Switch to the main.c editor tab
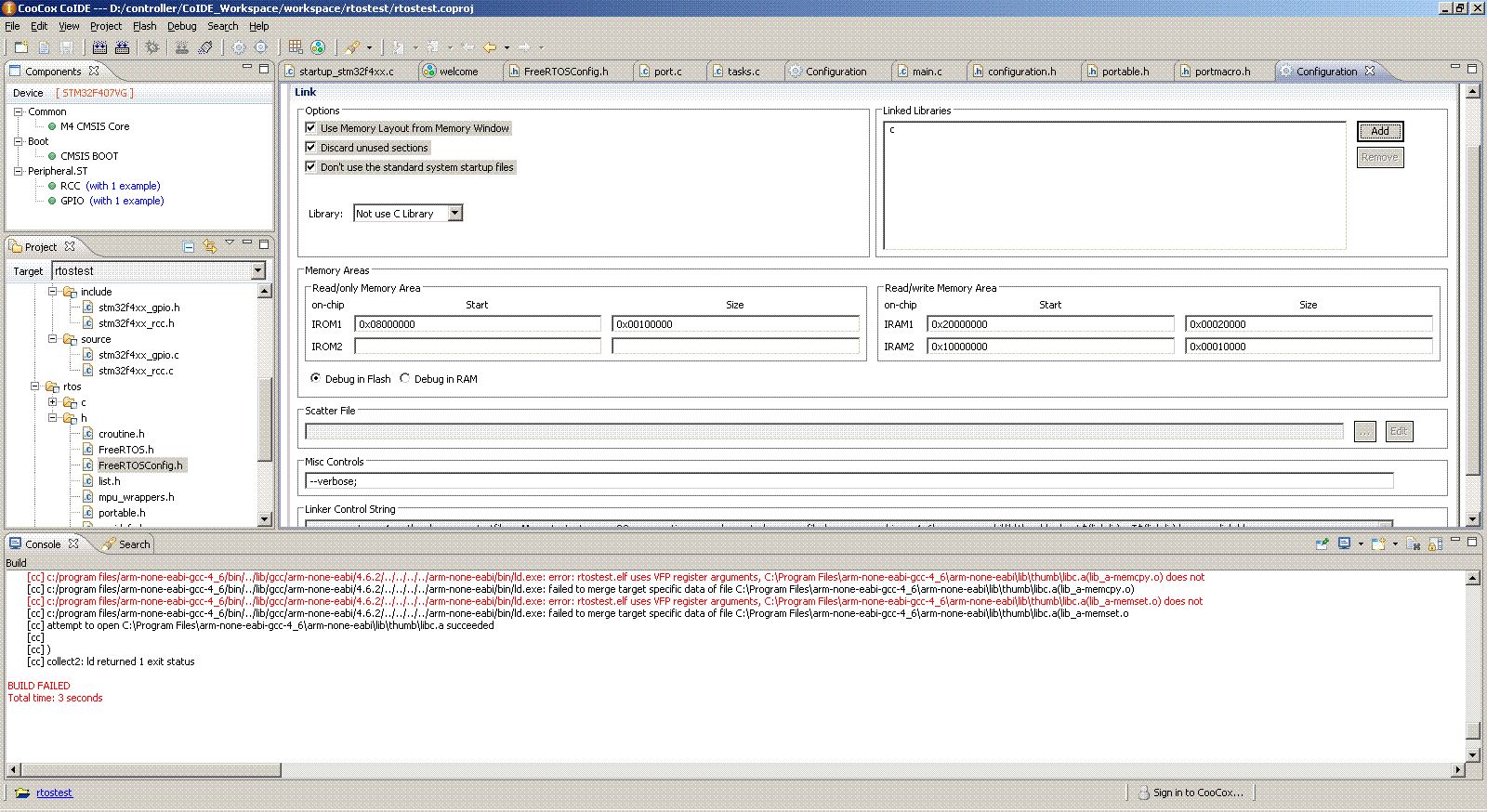1487x812 pixels. click(x=918, y=71)
